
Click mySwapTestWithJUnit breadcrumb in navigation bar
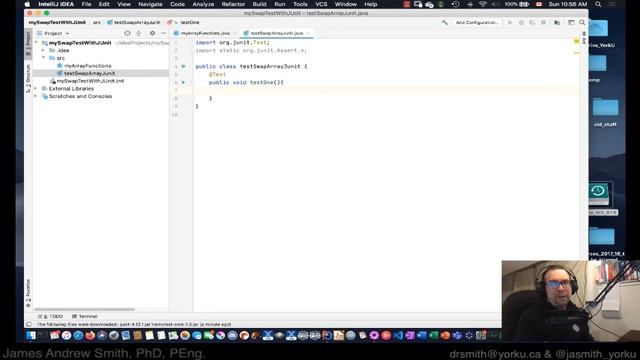point(57,22)
